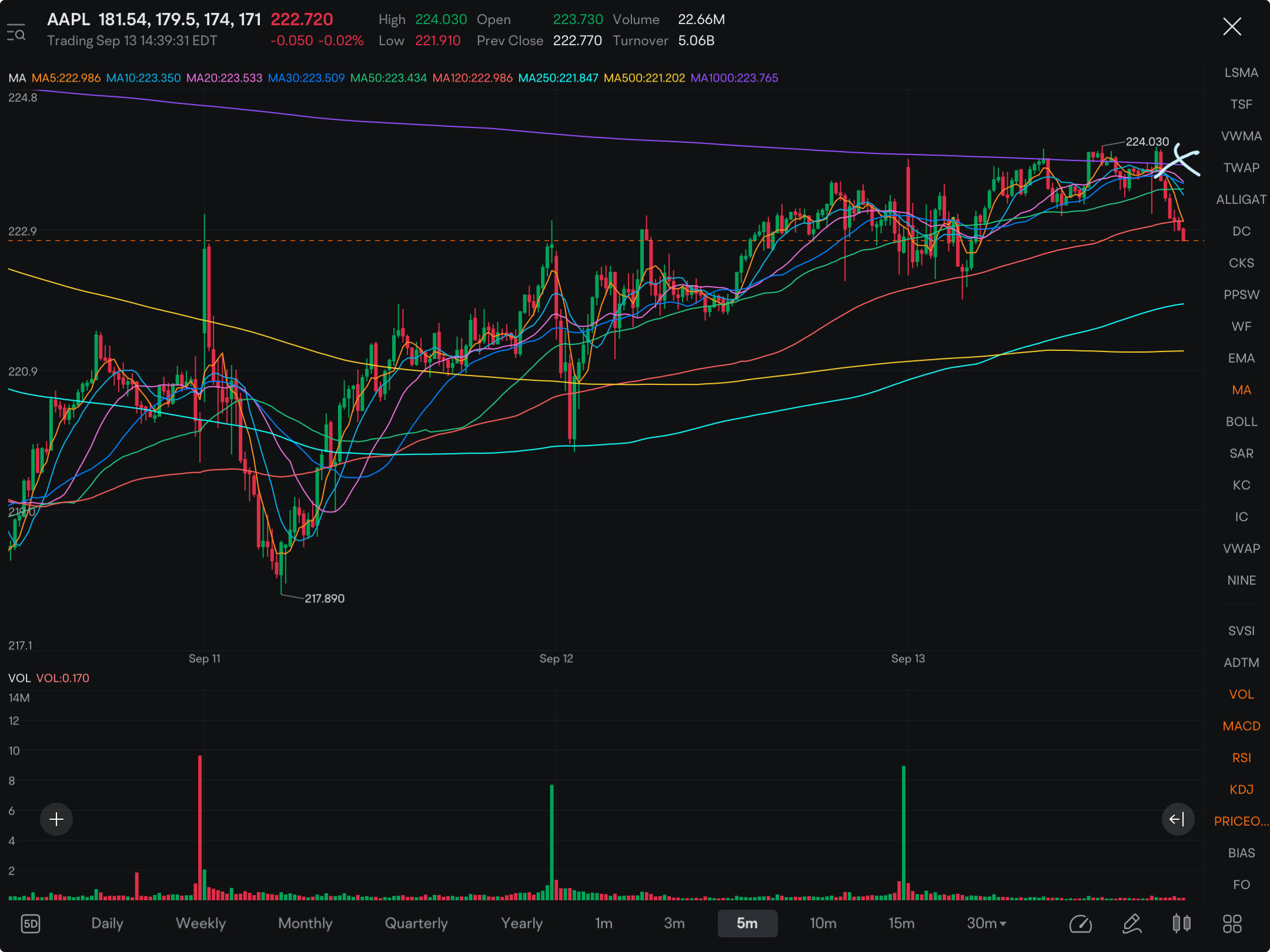Screen dimensions: 1270x952
Task: Click the MA500:221.202 legend value
Action: click(x=644, y=78)
